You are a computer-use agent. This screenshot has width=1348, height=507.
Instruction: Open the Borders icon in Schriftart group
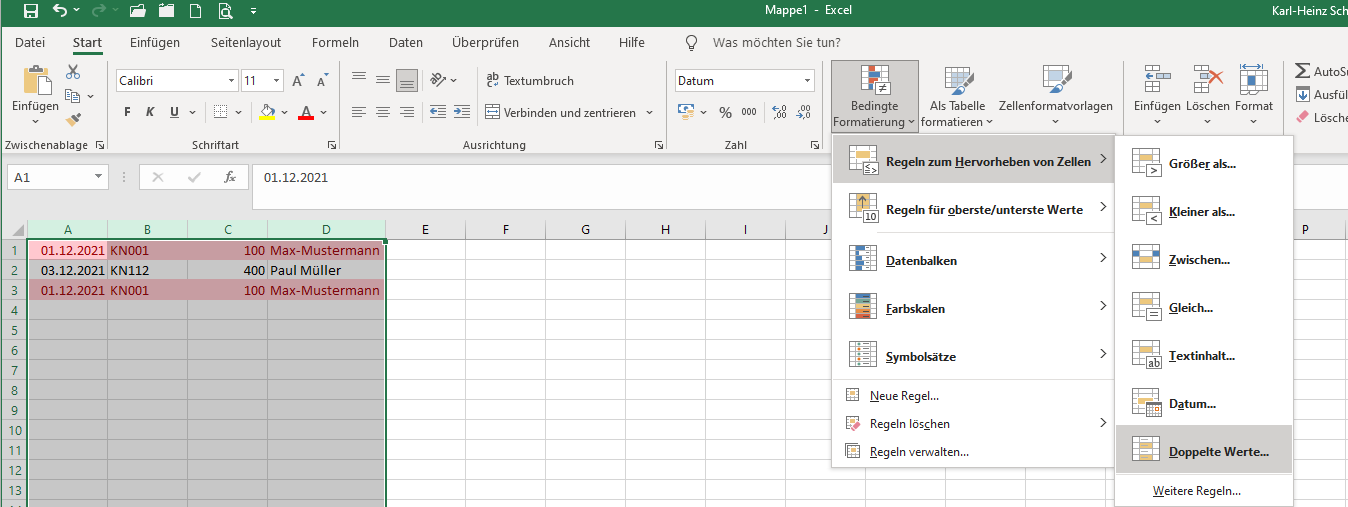tap(220, 112)
